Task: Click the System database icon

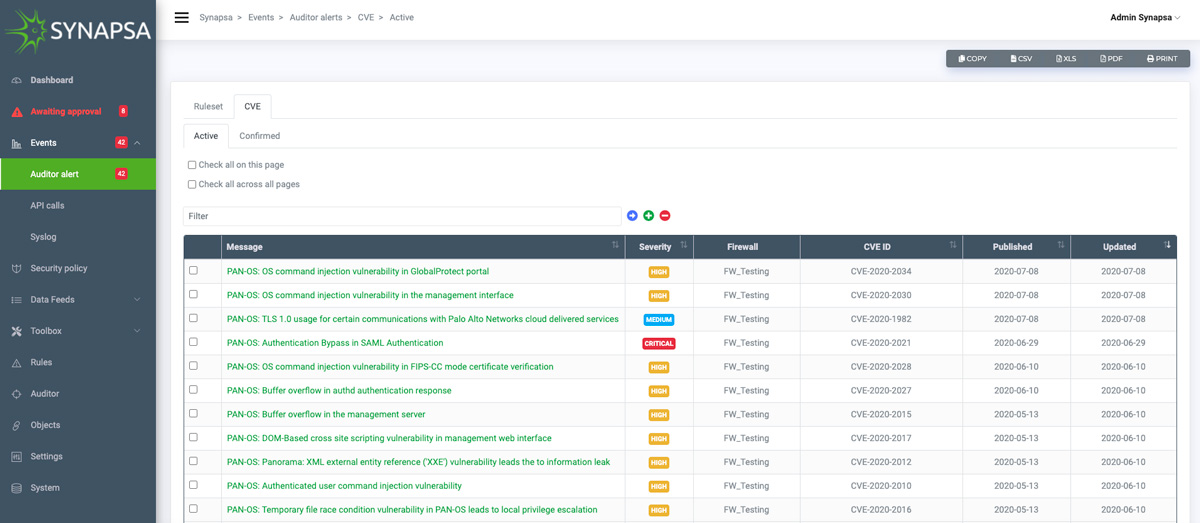Action: click(16, 488)
